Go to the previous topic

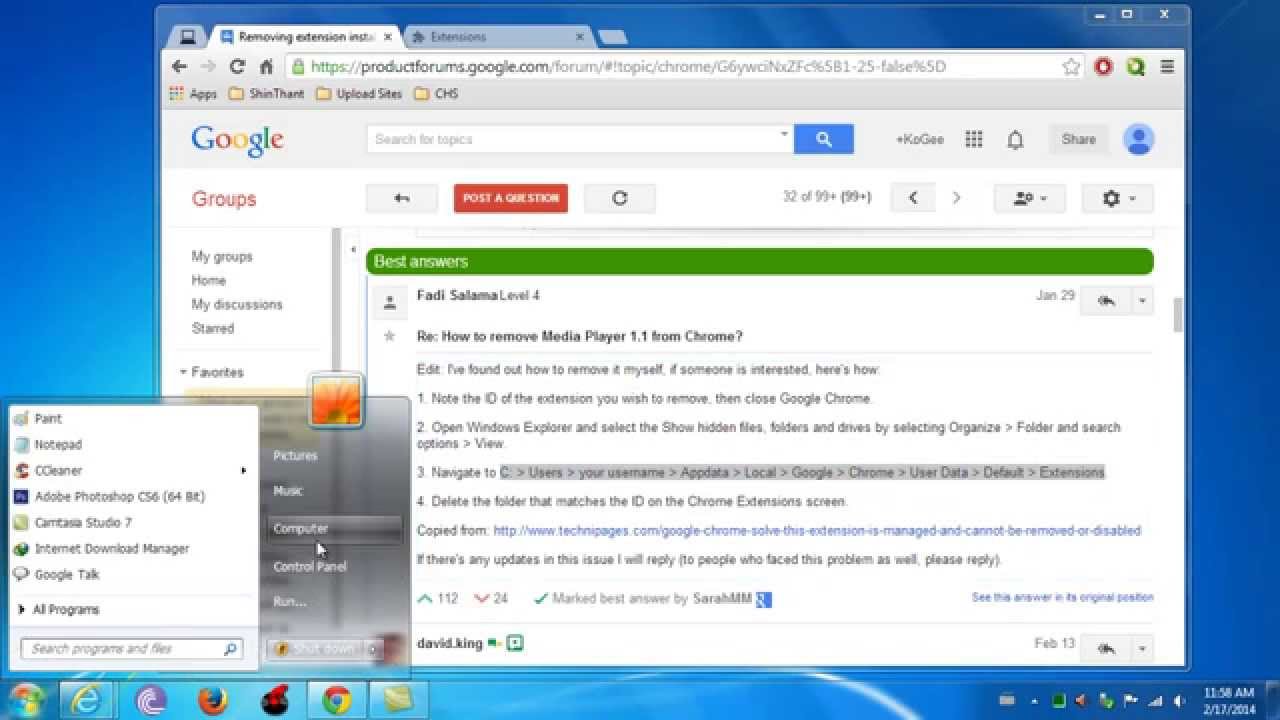tap(913, 198)
